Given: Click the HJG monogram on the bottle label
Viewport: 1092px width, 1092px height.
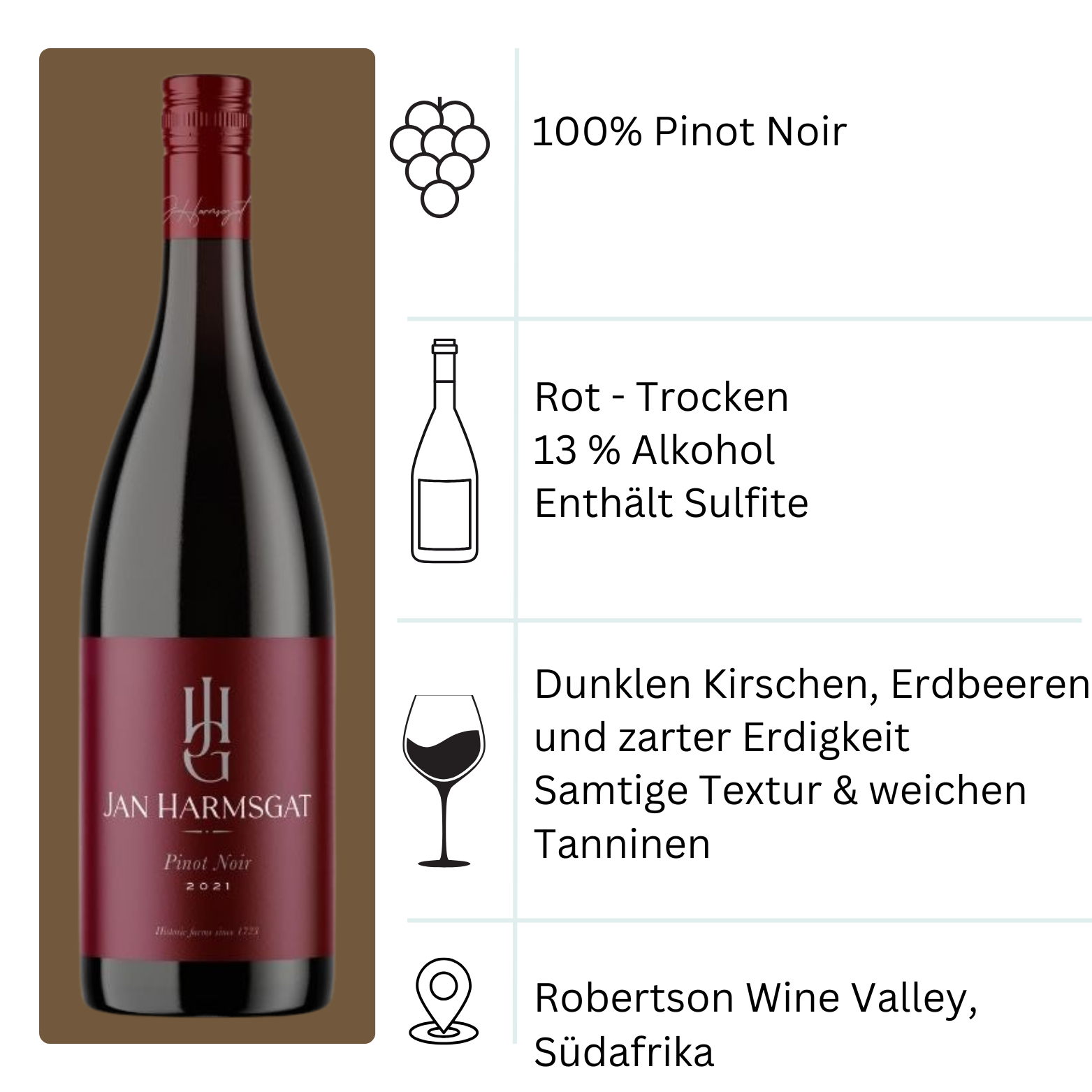Looking at the screenshot, I should coord(207,732).
